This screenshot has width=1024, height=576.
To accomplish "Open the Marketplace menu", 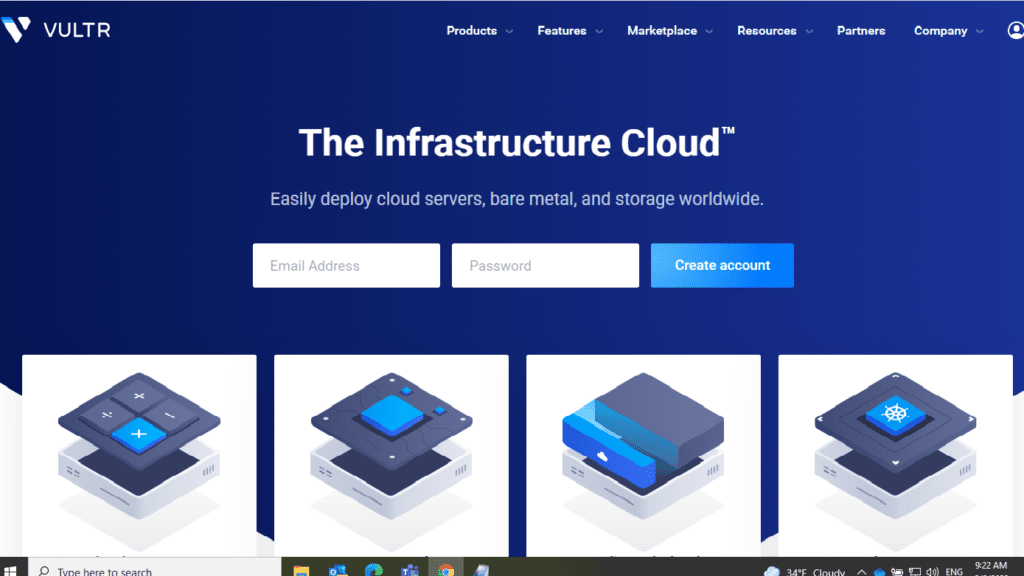I will (x=662, y=31).
